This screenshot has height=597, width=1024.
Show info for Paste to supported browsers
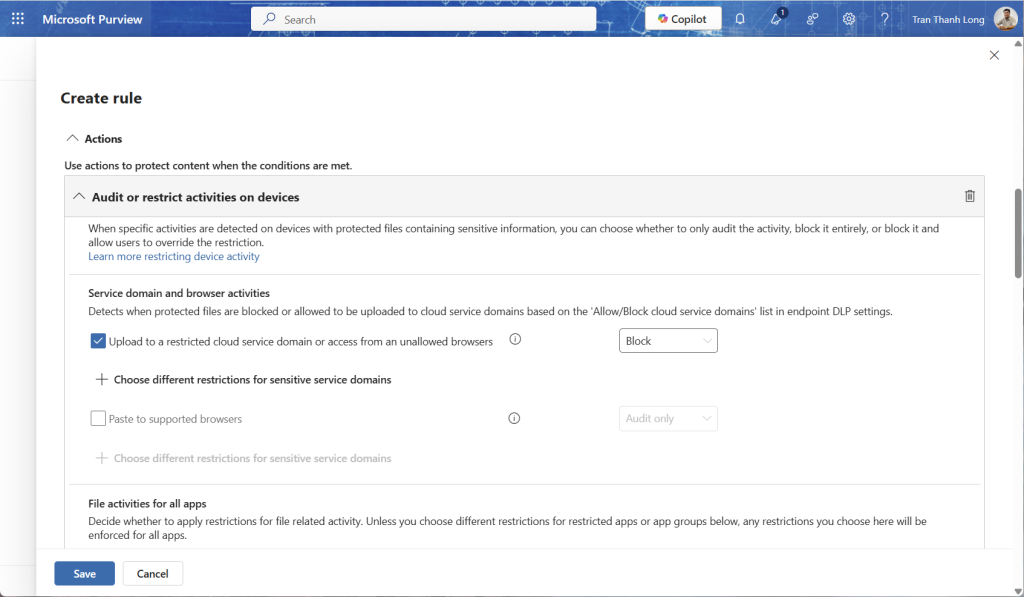(514, 419)
